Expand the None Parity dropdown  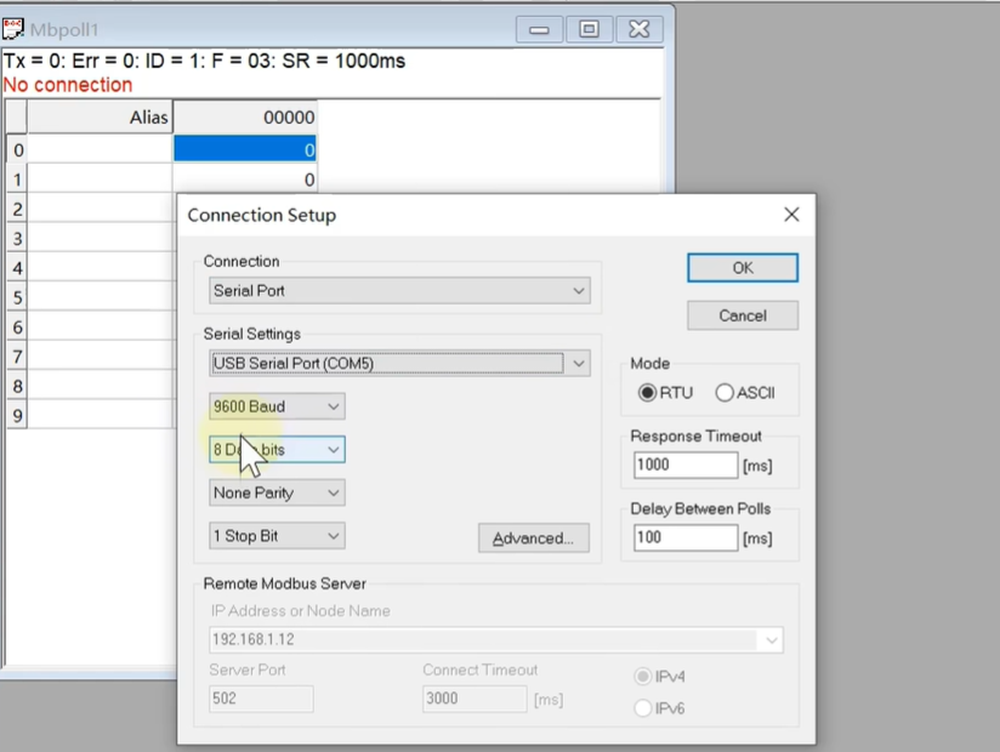pos(277,493)
